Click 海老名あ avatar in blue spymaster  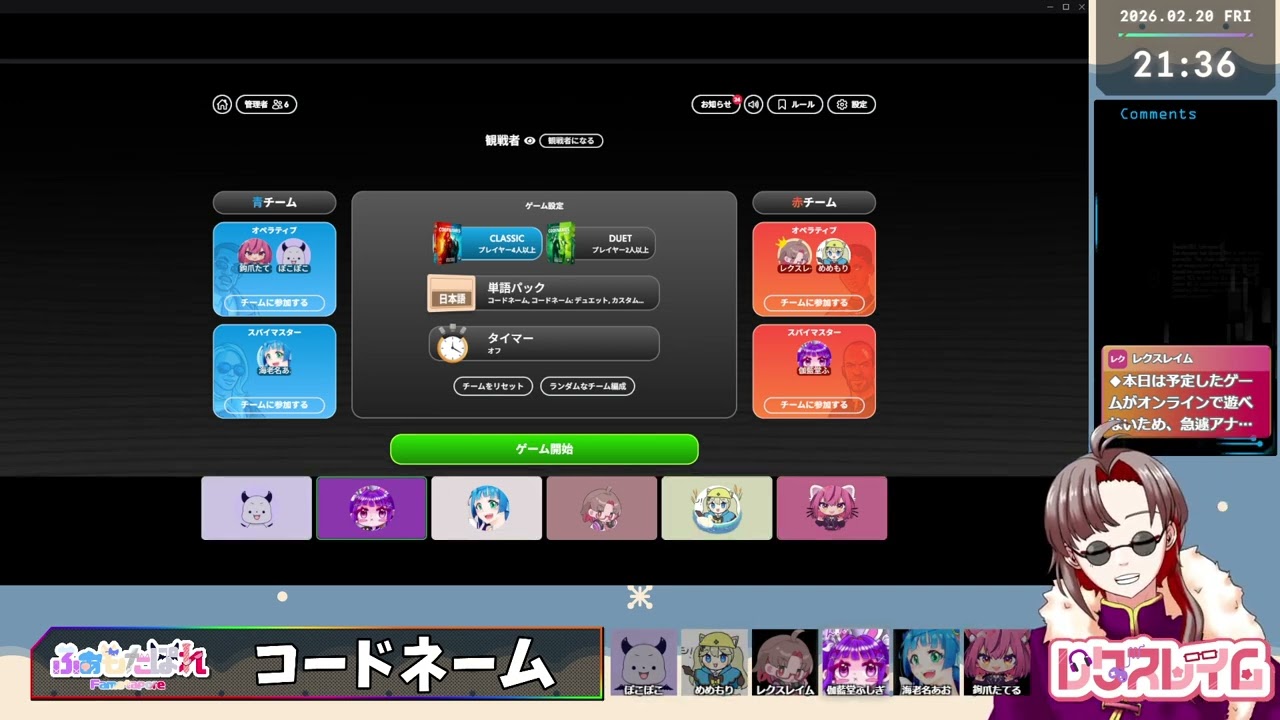click(274, 356)
